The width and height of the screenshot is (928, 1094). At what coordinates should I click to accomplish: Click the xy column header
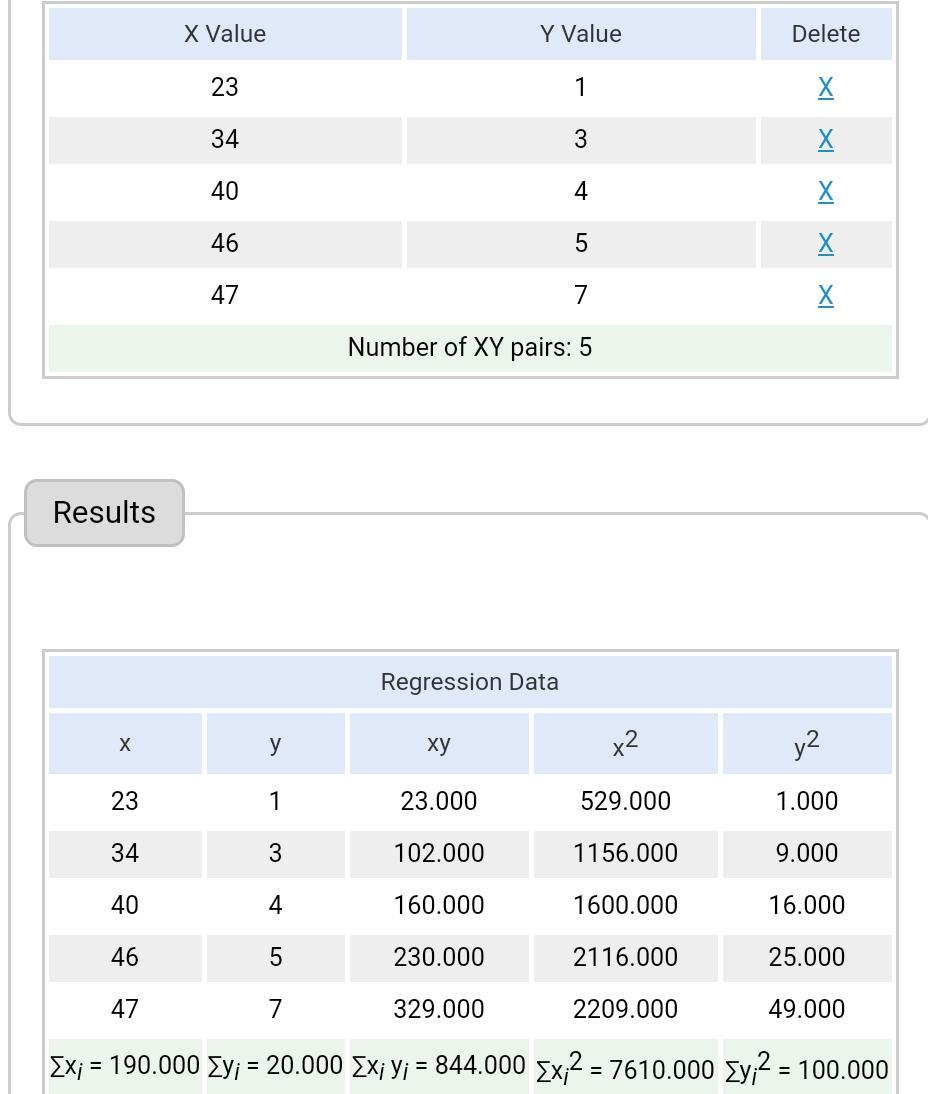[438, 744]
